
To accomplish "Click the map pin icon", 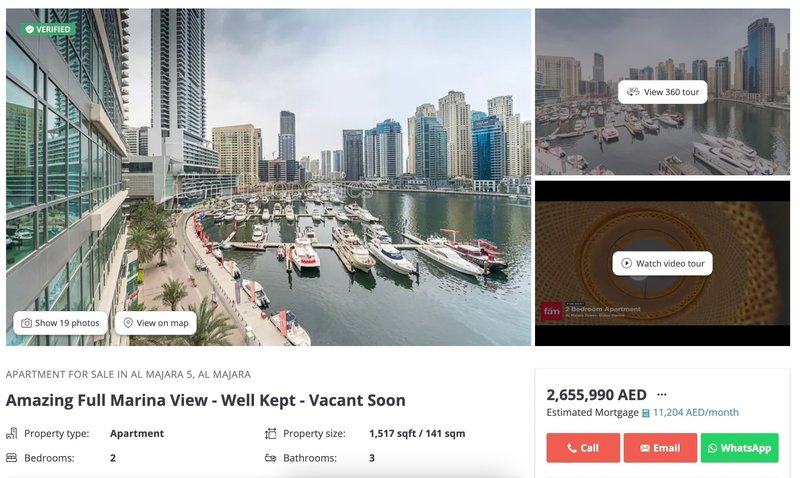I will tap(128, 323).
